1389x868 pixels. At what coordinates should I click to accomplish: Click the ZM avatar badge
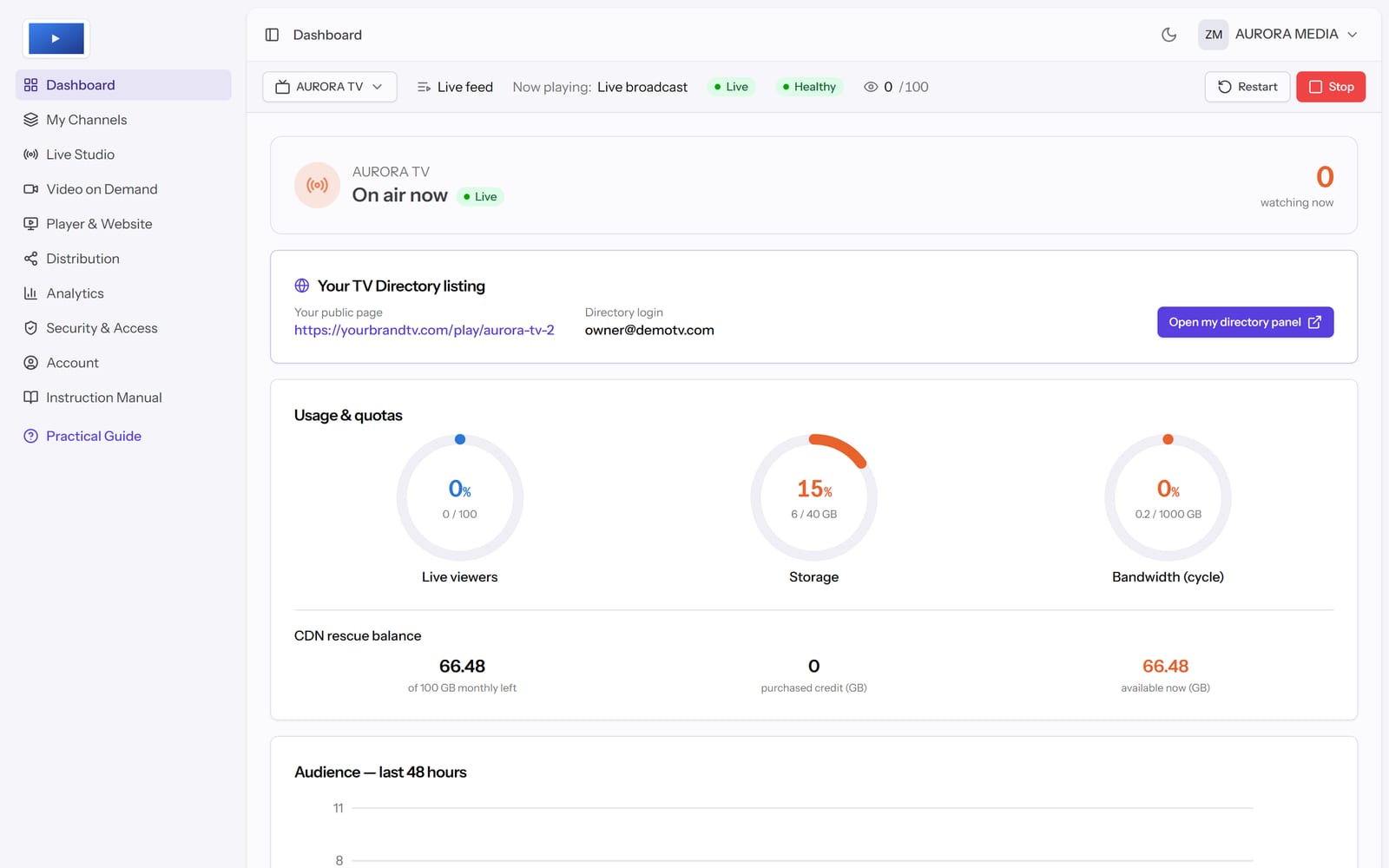pyautogui.click(x=1214, y=35)
